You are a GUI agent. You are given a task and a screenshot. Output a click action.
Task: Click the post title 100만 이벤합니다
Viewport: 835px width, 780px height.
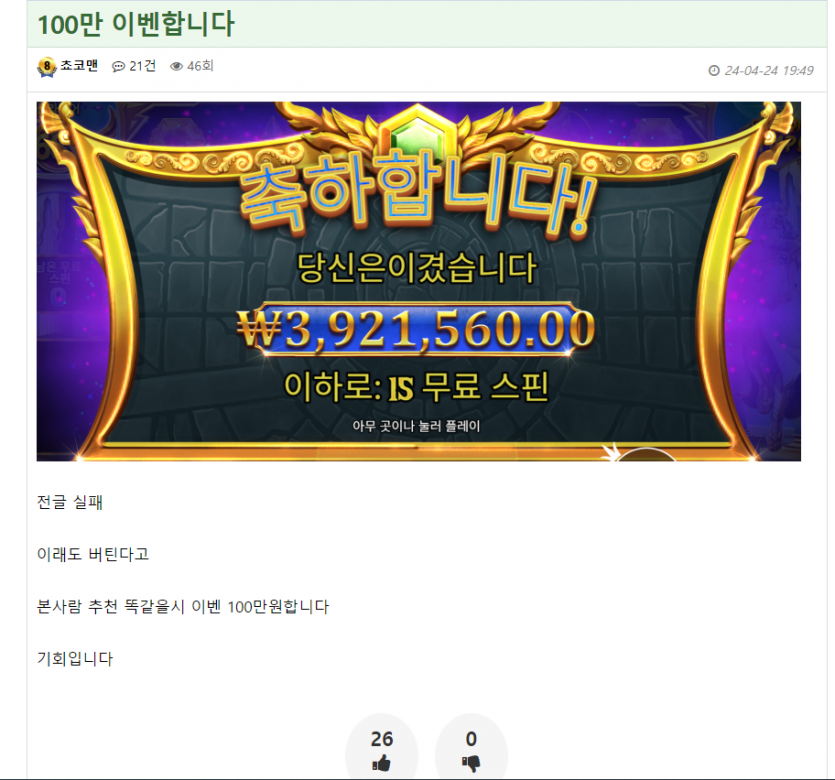pyautogui.click(x=136, y=24)
